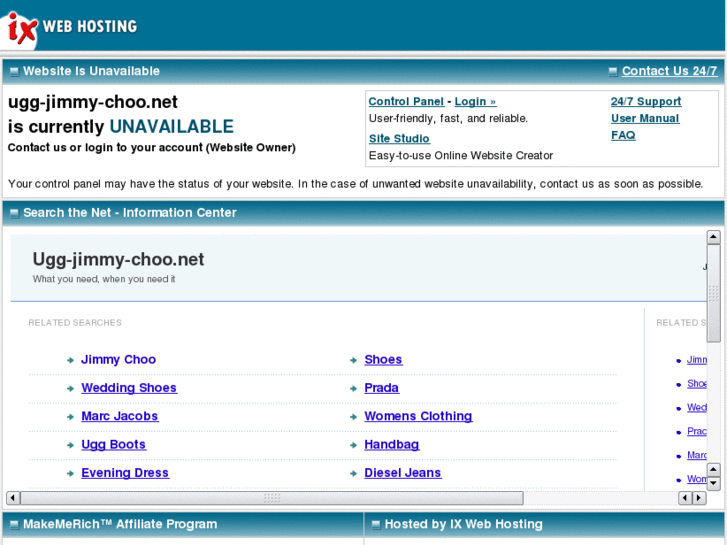Viewport: 727px width, 545px height.
Task: Click the Handbag related search
Action: tap(392, 444)
